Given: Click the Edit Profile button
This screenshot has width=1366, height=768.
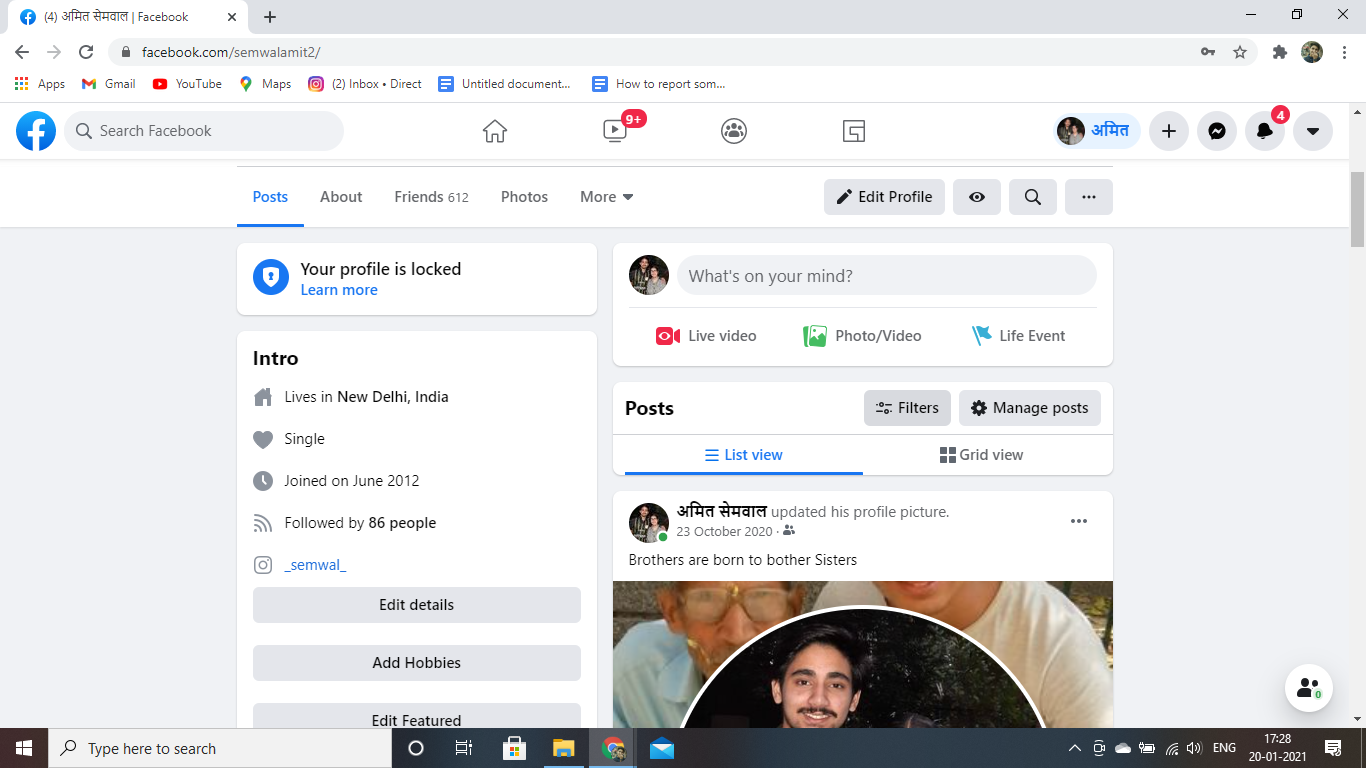Looking at the screenshot, I should click(884, 197).
